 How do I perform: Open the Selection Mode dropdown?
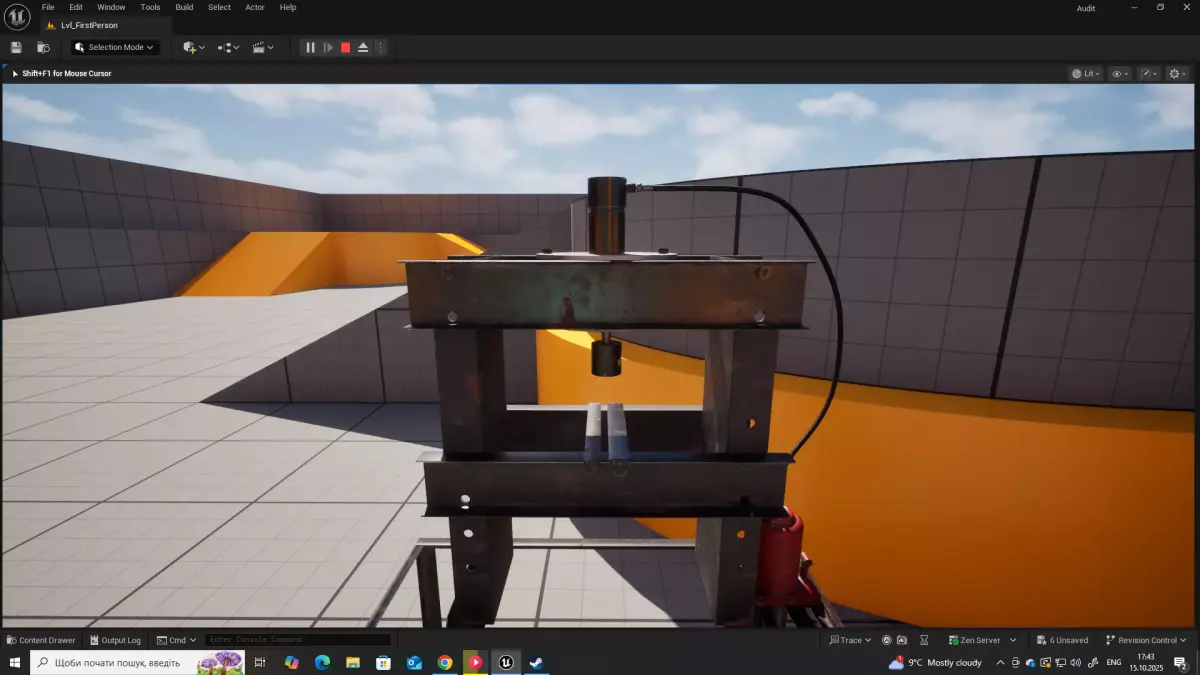[113, 47]
